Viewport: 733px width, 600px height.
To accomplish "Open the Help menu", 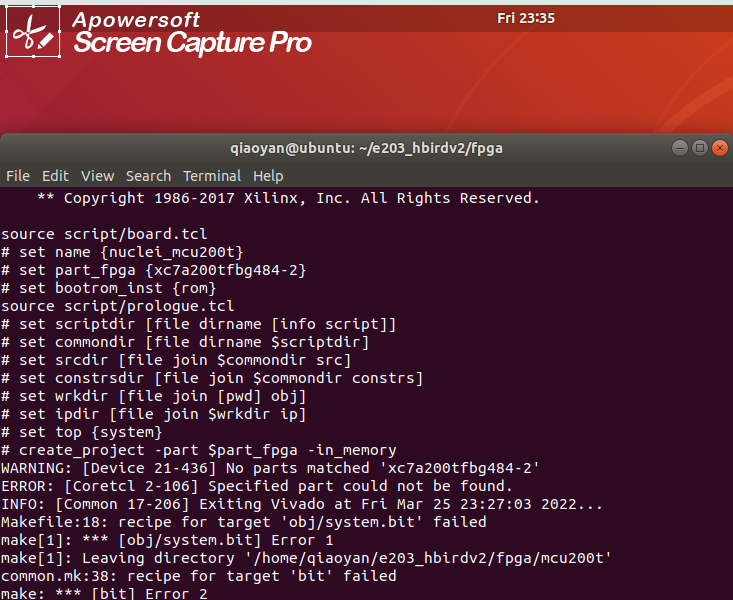I will [x=268, y=176].
